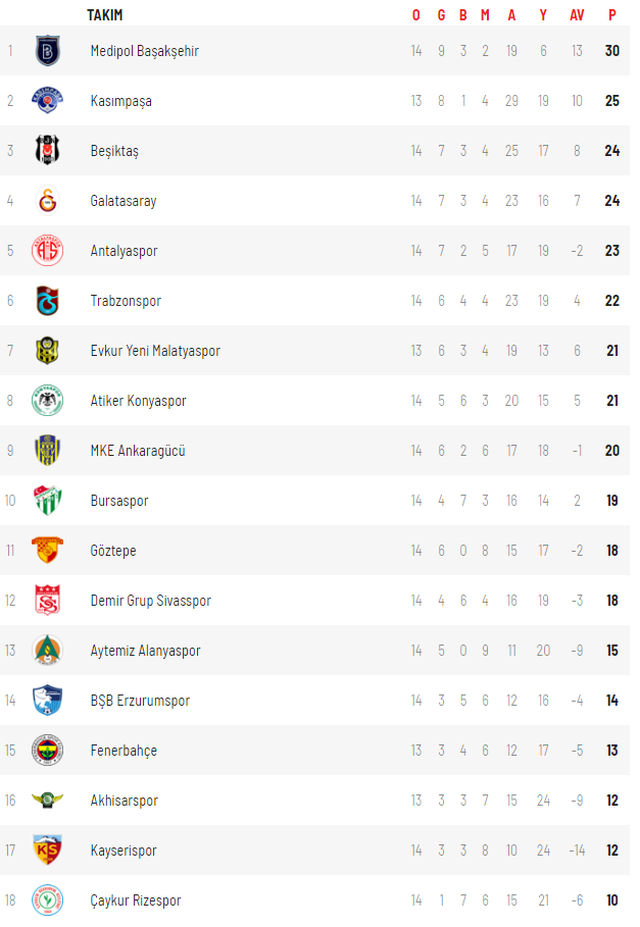Click the TAKIM column header

tap(105, 15)
